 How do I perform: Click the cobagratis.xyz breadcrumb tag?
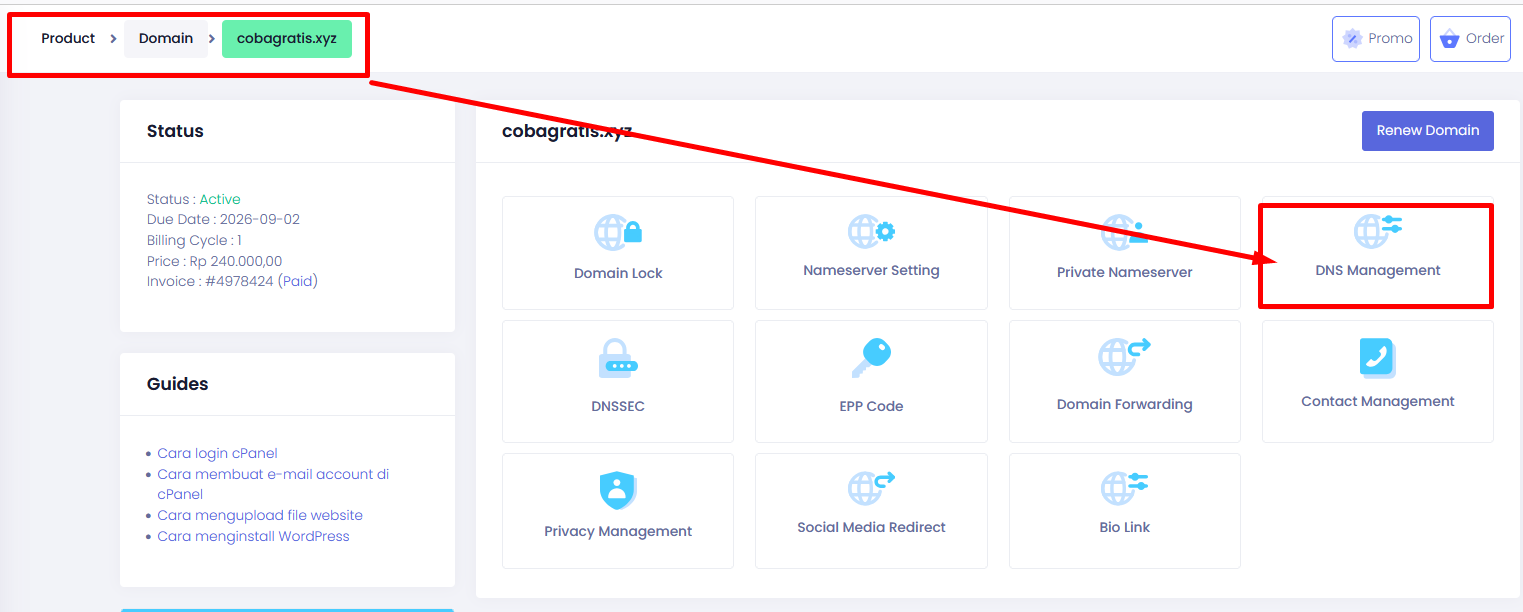click(x=287, y=39)
